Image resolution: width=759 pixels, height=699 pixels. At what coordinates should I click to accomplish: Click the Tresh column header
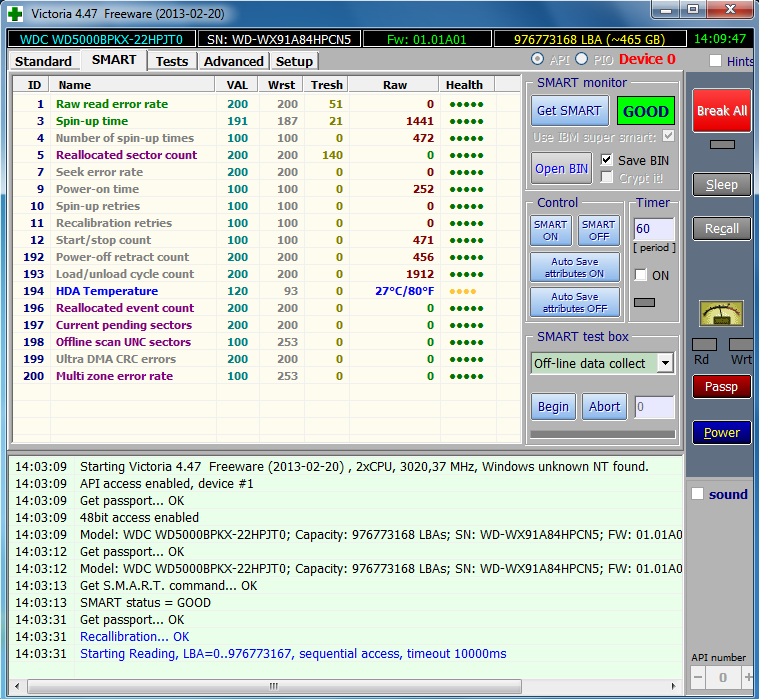pos(326,85)
